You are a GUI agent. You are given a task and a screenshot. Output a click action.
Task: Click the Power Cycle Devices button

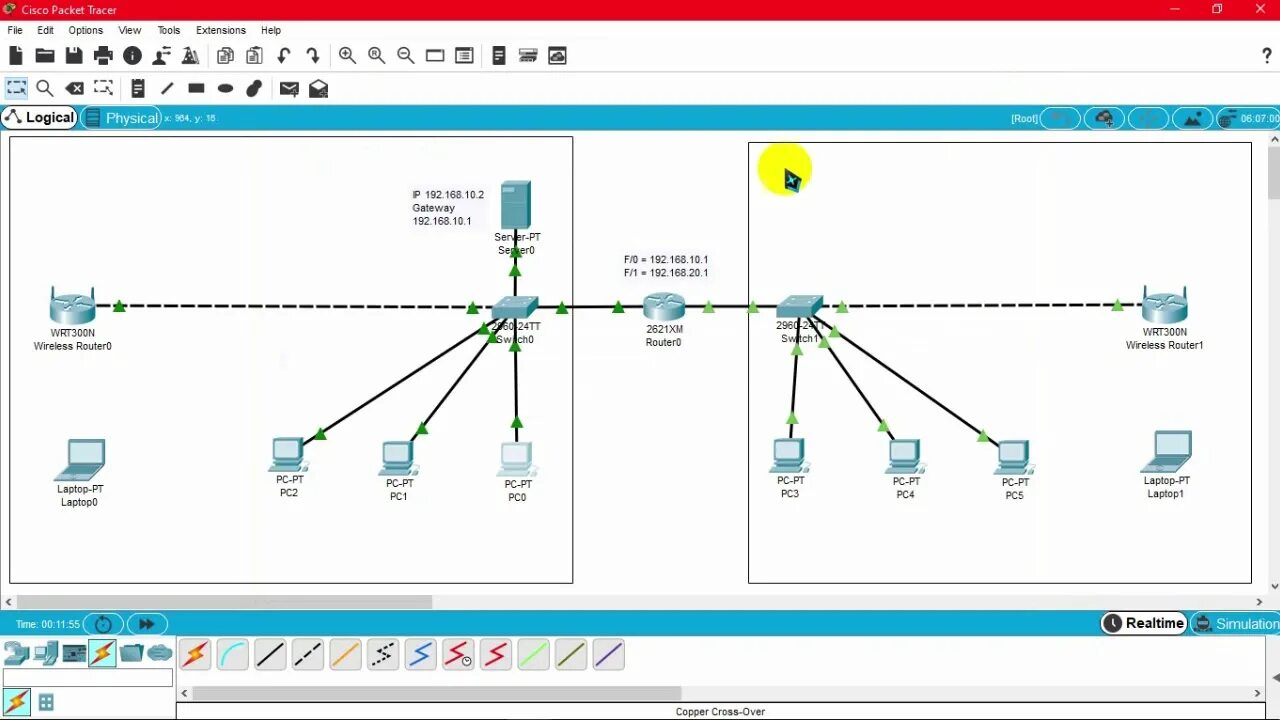103,624
